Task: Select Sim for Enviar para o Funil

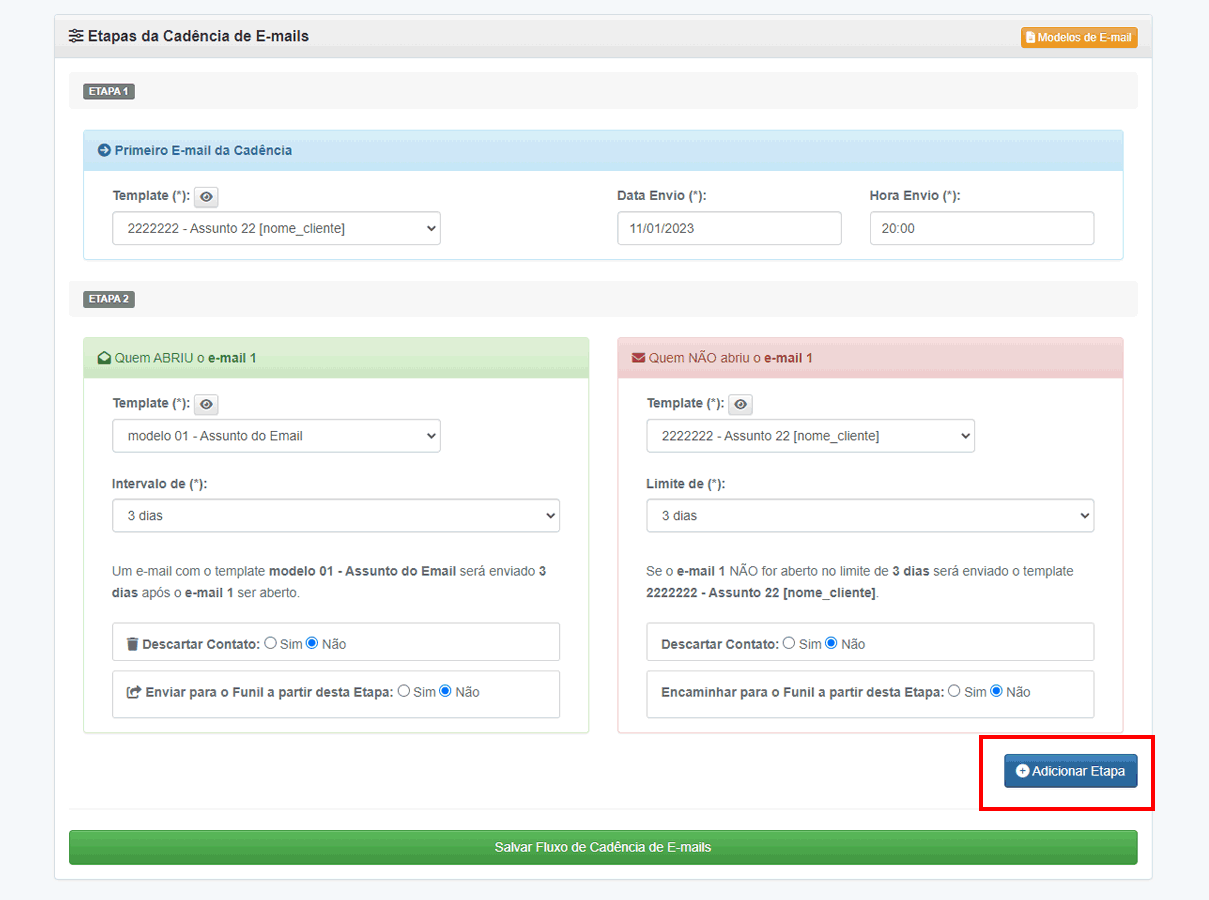Action: coord(404,691)
